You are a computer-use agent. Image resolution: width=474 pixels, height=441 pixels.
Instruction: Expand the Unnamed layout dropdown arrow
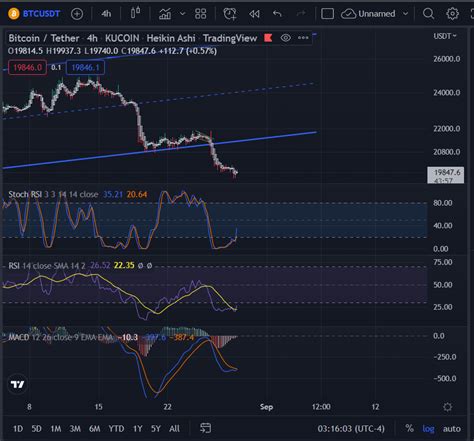click(405, 14)
